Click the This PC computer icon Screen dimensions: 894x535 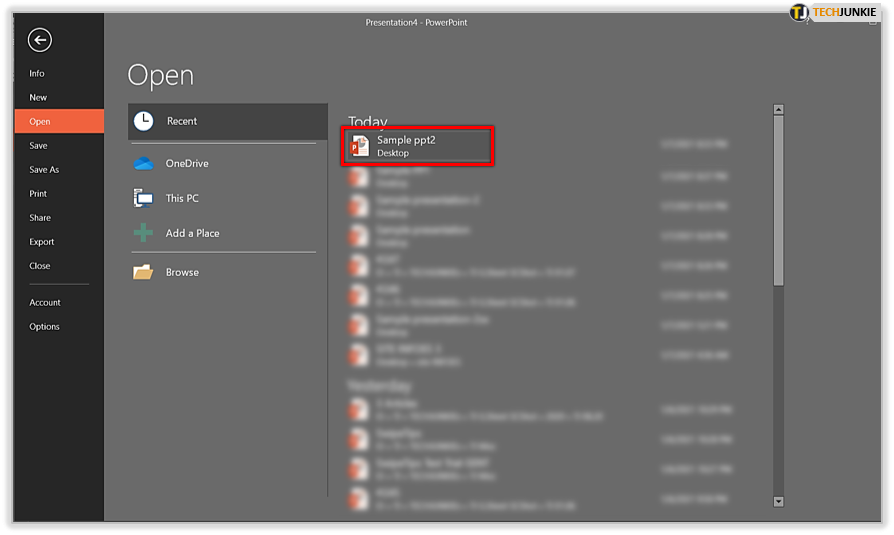point(143,198)
